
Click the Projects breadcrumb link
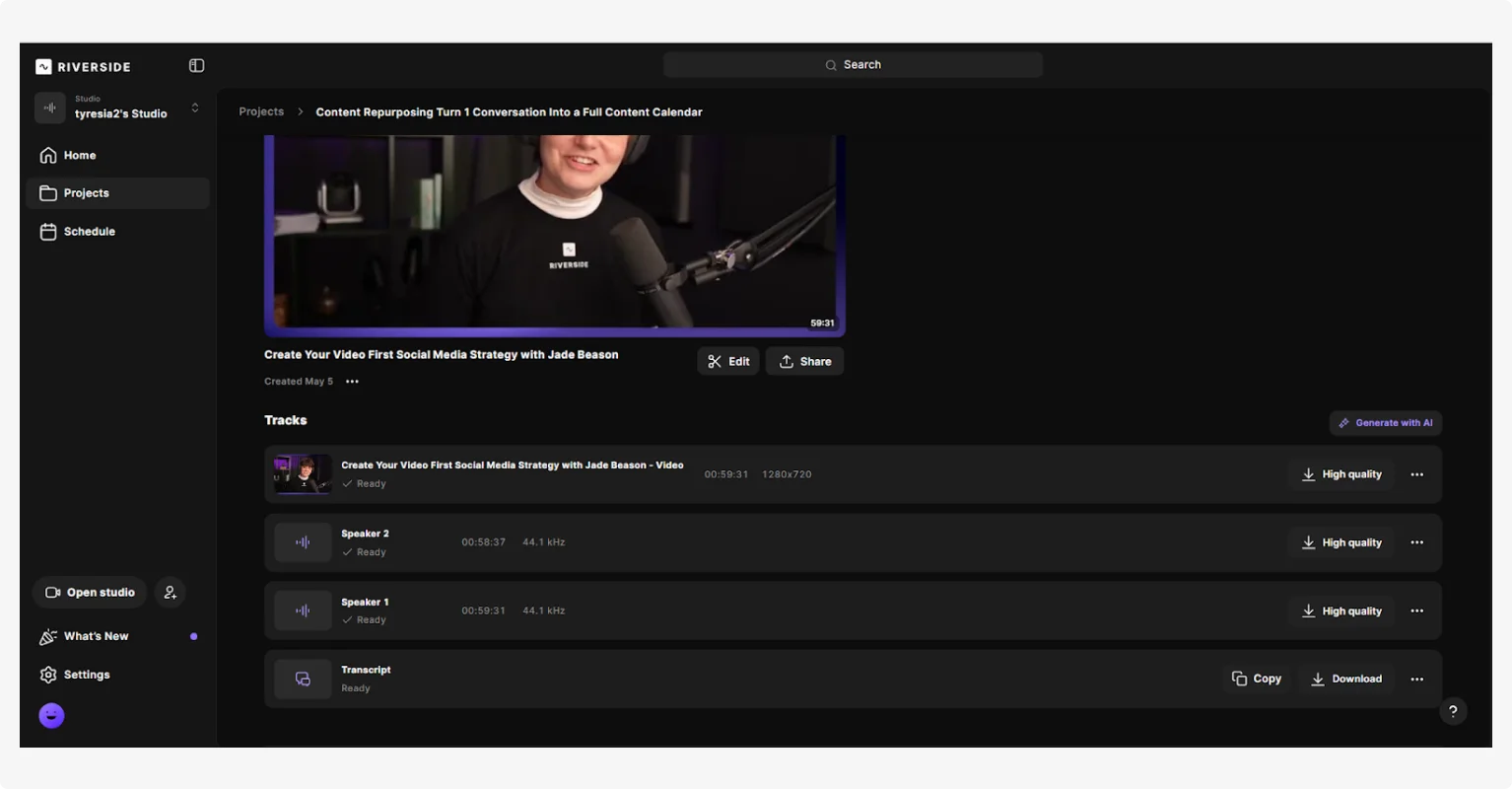pos(261,112)
